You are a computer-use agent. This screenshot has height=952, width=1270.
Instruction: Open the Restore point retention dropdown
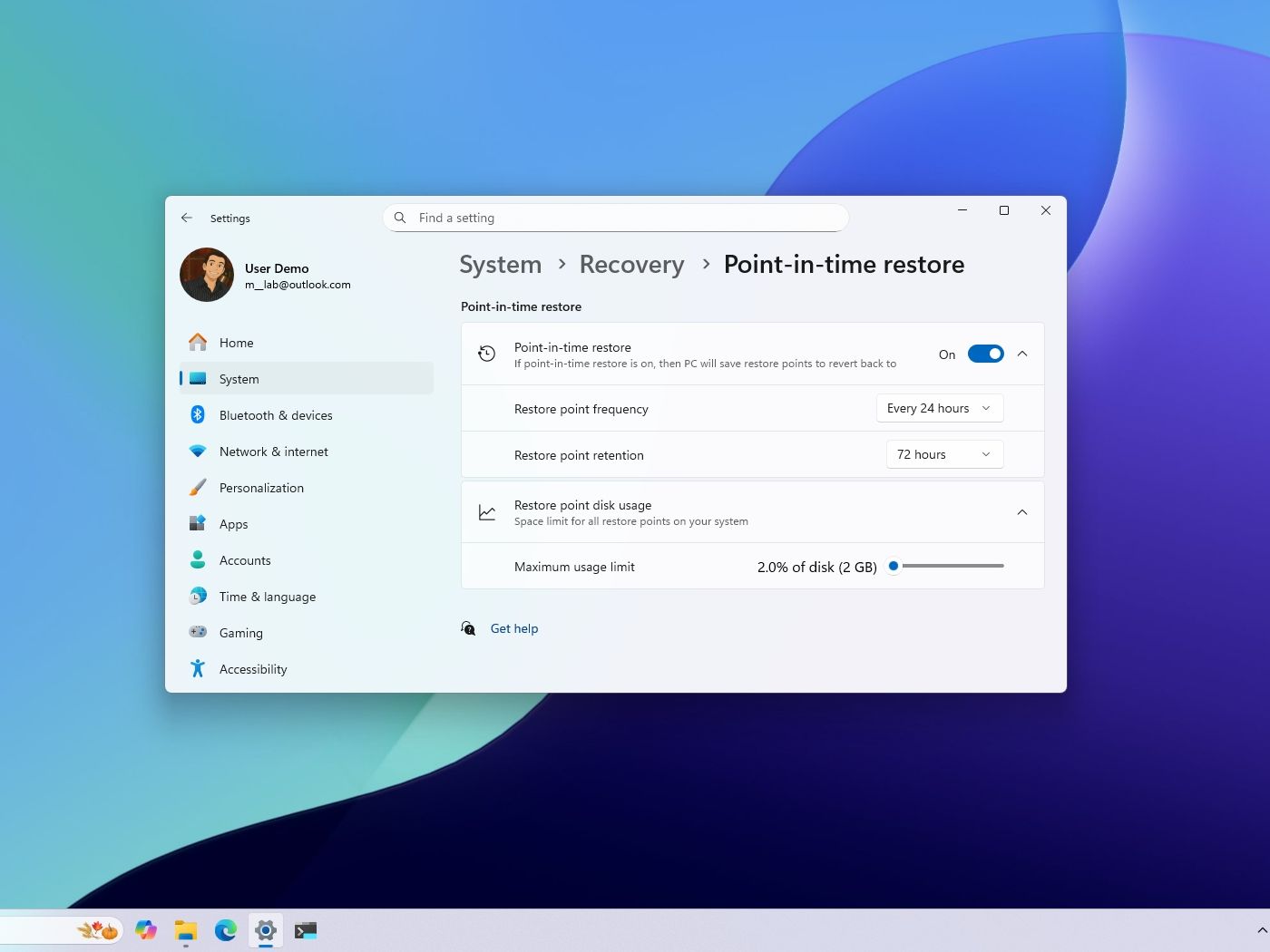pyautogui.click(x=944, y=454)
